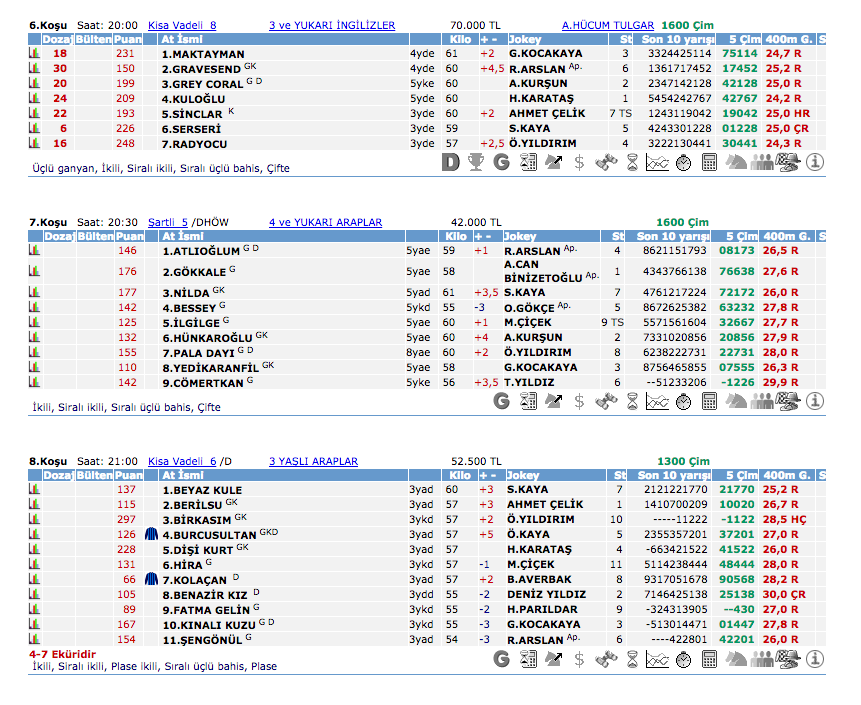Viewport: 861px width, 705px height.
Task: Click the hourglass icon in race 8 toolbar
Action: (631, 659)
